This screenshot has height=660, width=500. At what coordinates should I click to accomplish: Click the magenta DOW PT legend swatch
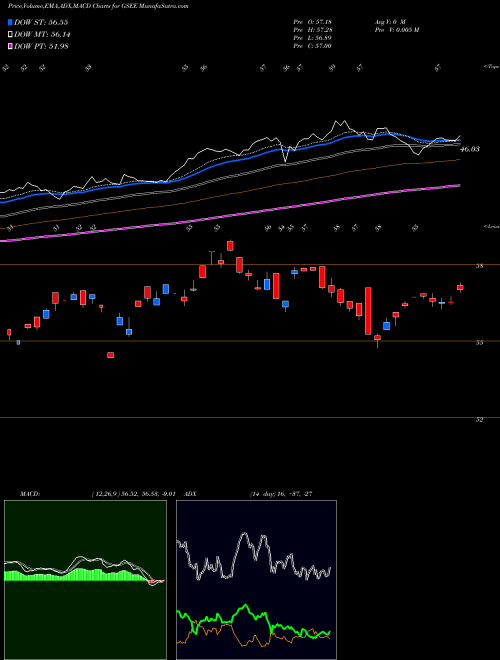[x=10, y=46]
